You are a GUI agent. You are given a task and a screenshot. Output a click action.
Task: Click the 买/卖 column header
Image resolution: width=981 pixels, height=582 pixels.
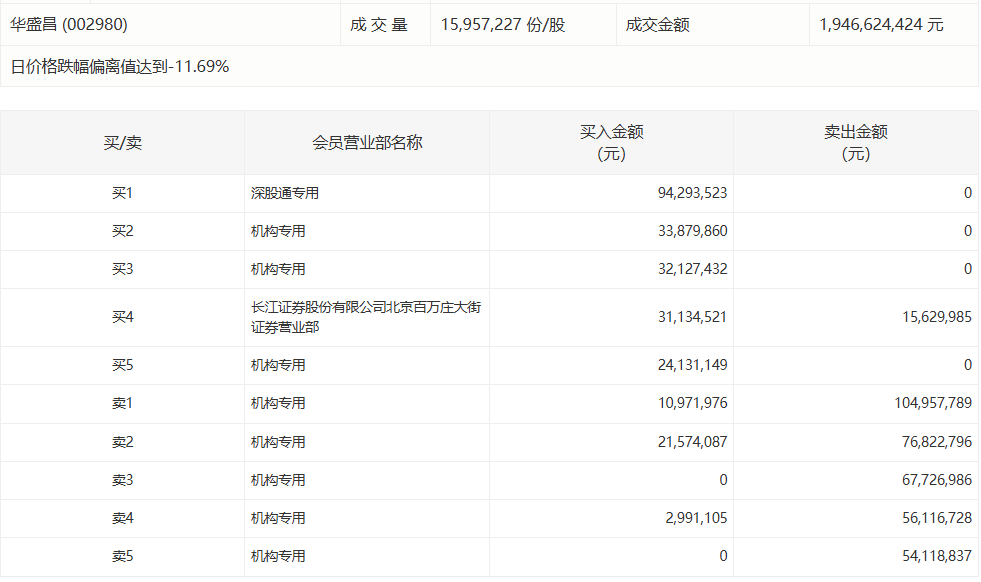pyautogui.click(x=123, y=143)
